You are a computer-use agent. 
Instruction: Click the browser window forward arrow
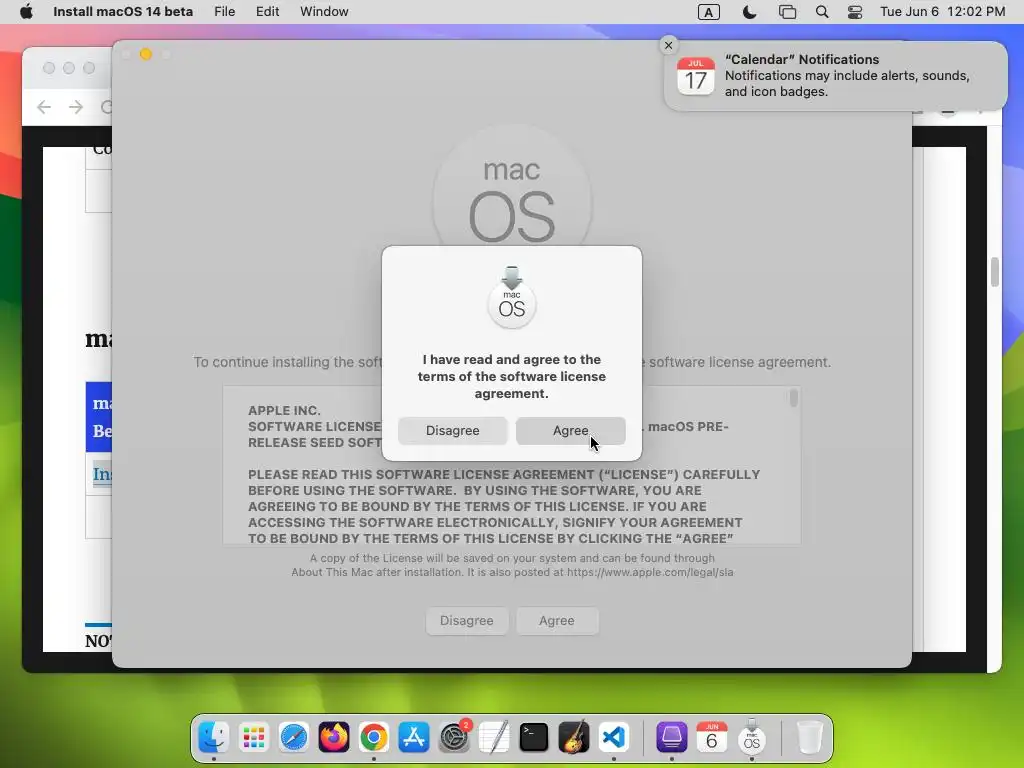76,106
